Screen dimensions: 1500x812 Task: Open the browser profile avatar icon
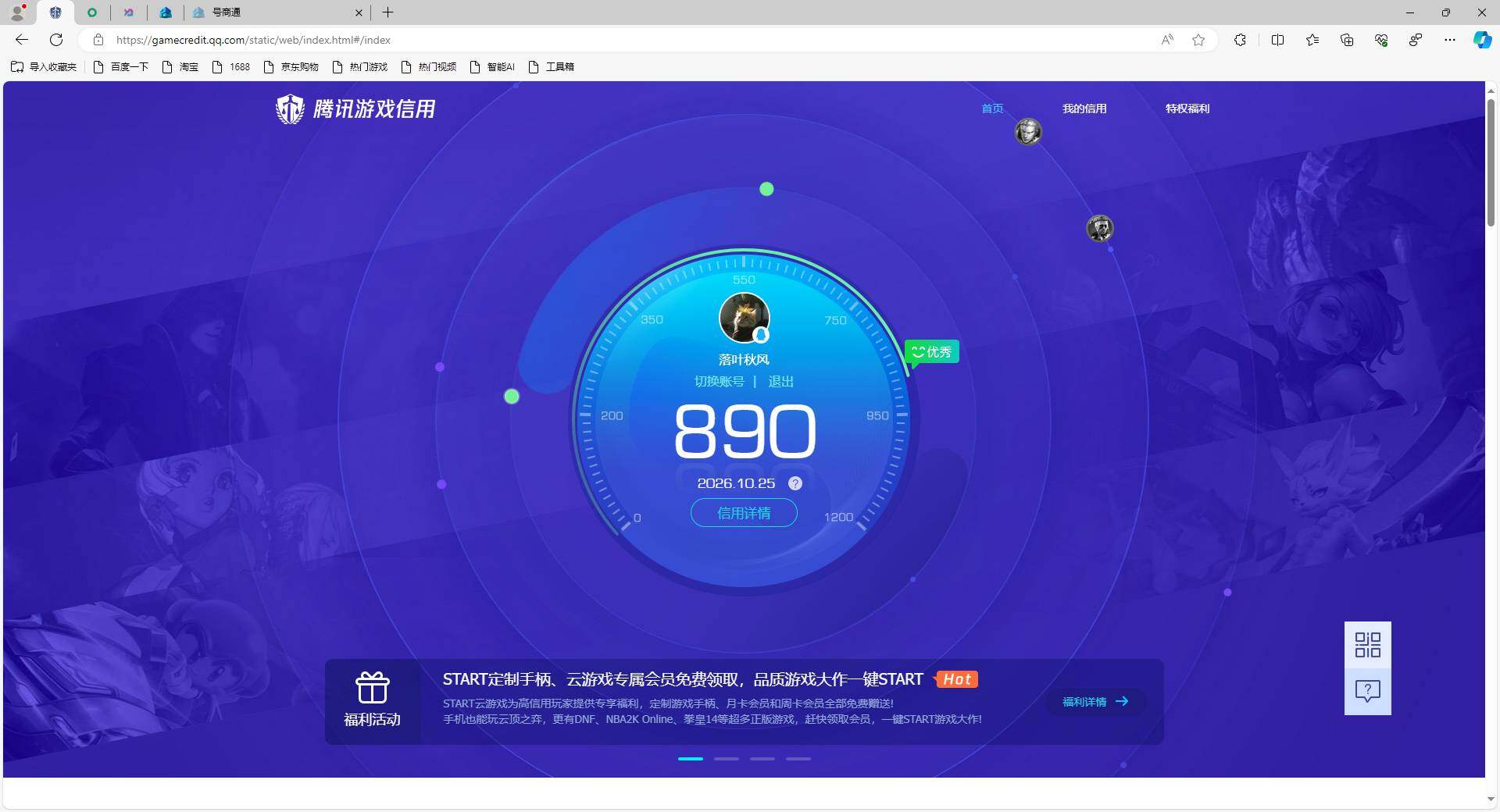[17, 12]
